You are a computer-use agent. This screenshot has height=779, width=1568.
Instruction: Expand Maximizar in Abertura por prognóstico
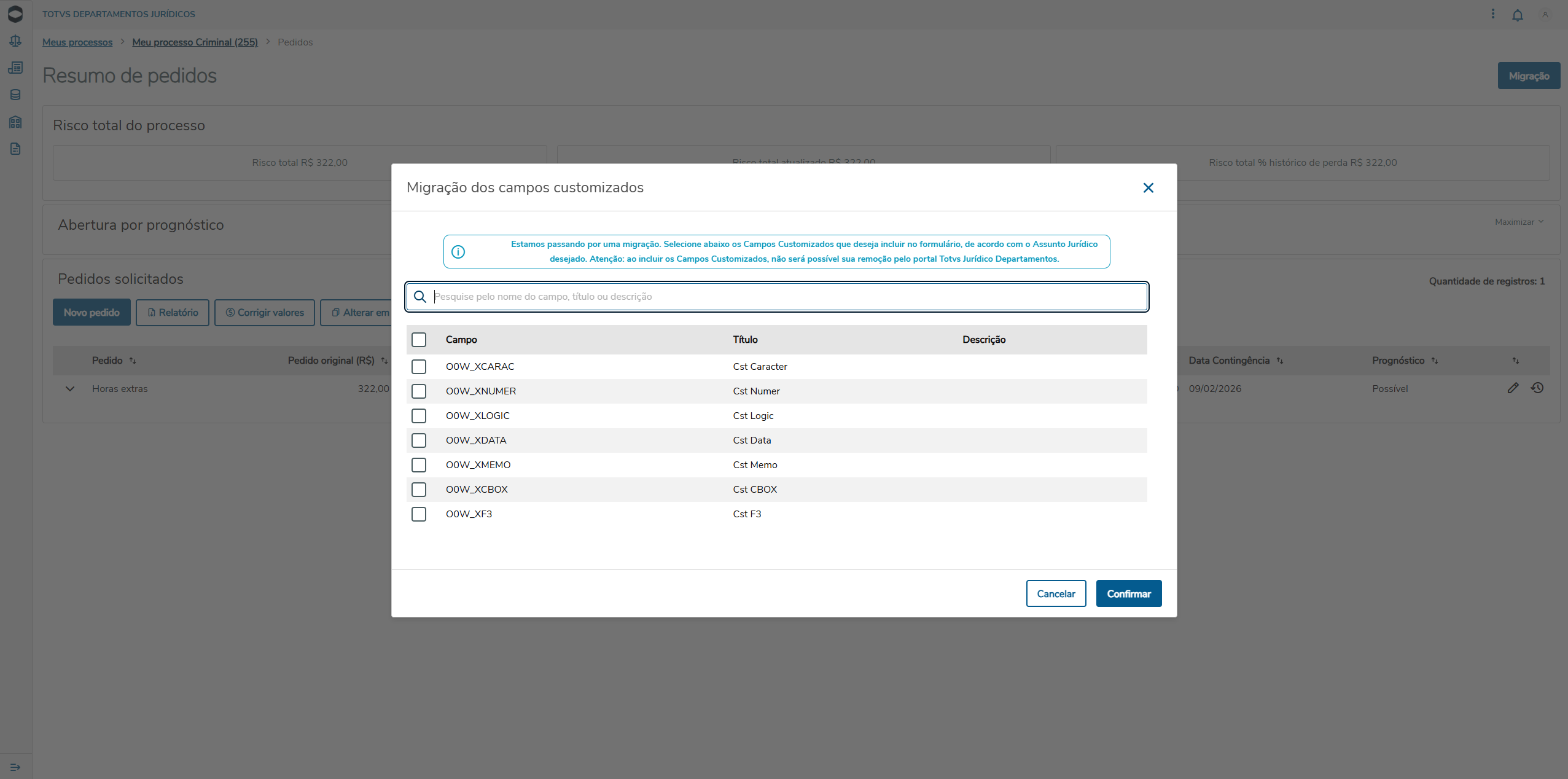[1518, 222]
